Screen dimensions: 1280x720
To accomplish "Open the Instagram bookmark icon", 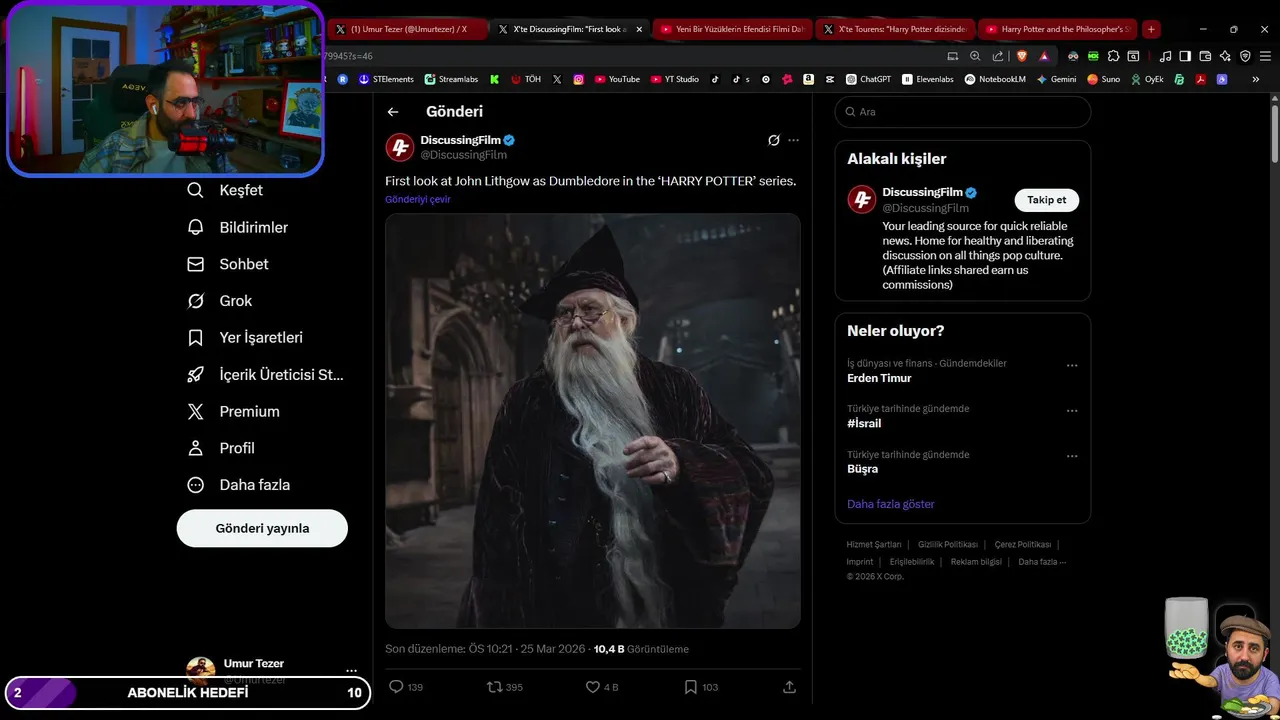I will pyautogui.click(x=578, y=79).
